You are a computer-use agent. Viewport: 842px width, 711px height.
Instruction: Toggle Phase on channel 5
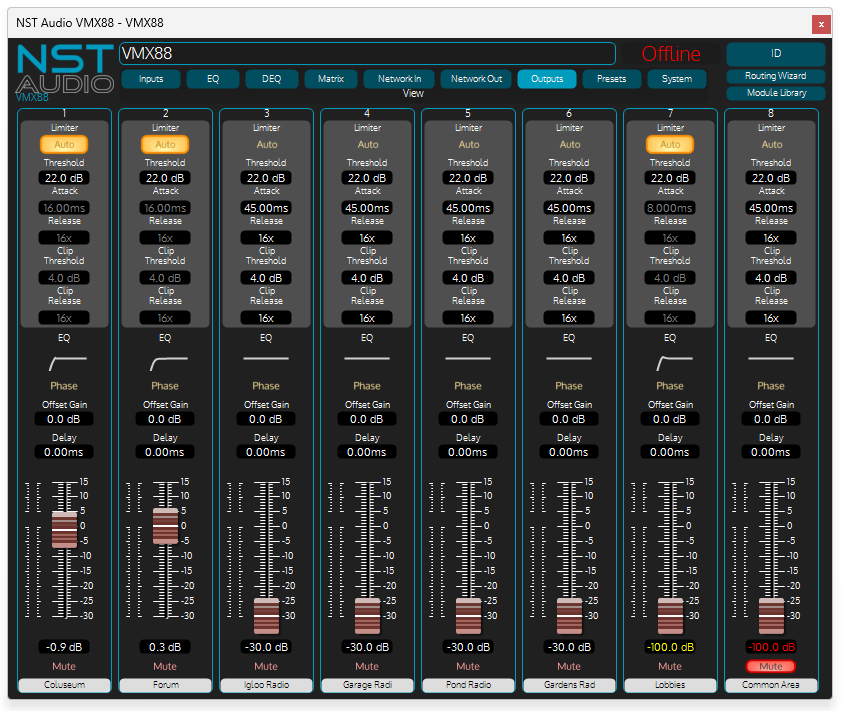tap(468, 386)
